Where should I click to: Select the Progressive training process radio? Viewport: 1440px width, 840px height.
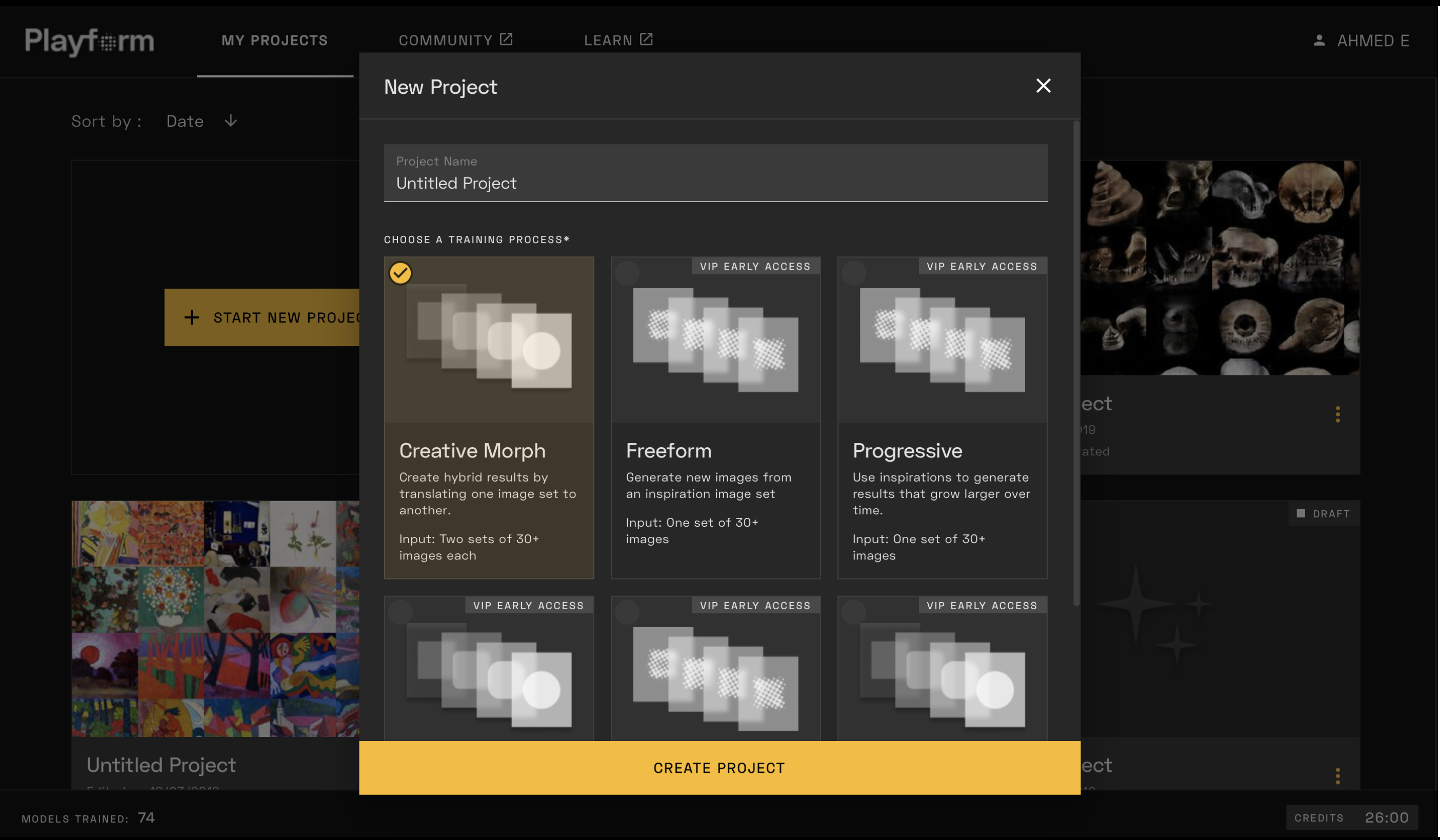pyautogui.click(x=854, y=273)
